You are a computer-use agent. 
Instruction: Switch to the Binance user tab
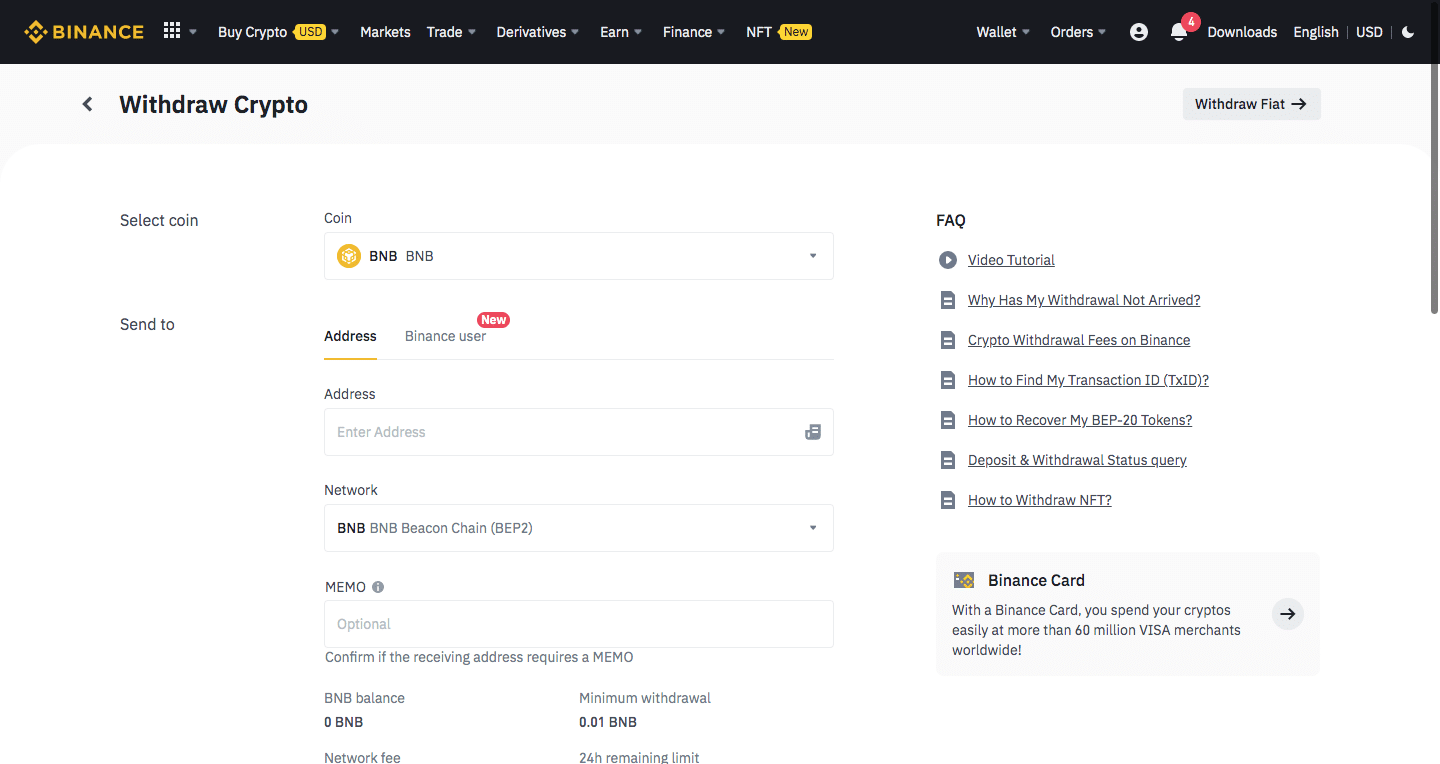(445, 336)
